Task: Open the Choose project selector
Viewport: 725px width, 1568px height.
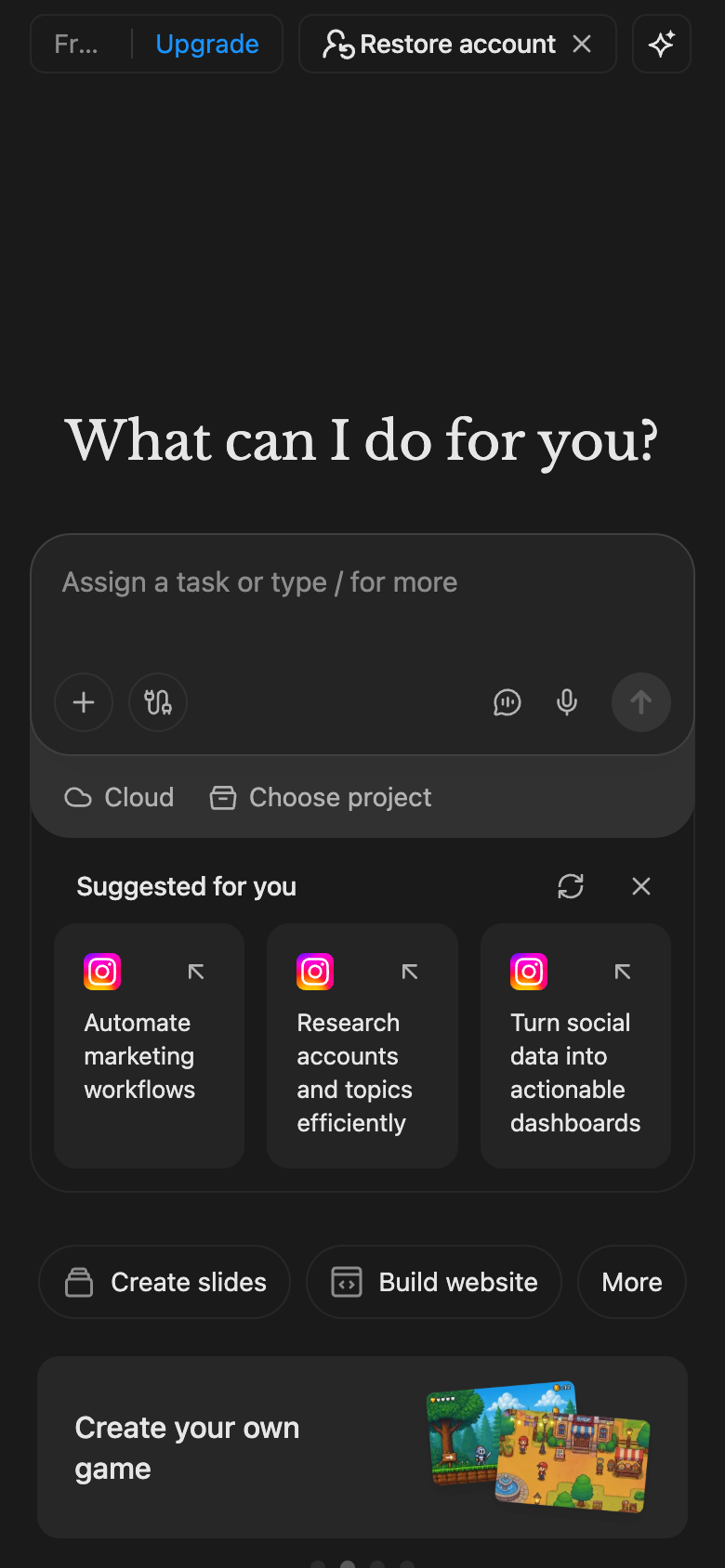Action: point(321,797)
